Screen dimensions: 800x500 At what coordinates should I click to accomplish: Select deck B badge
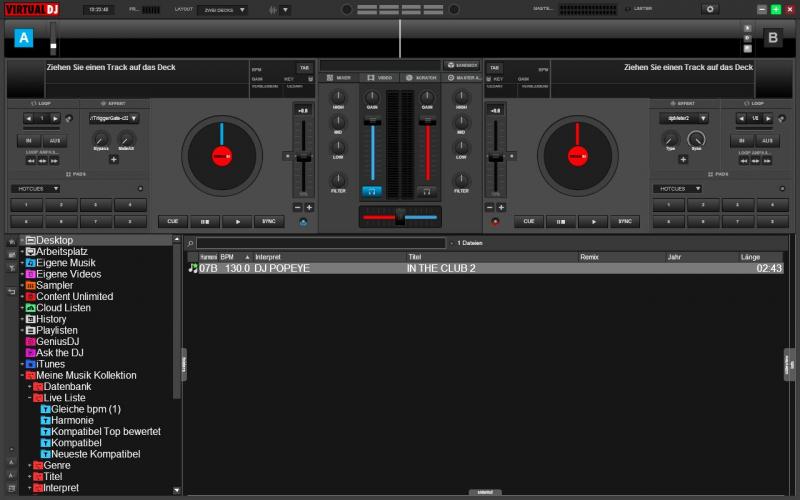pyautogui.click(x=772, y=38)
